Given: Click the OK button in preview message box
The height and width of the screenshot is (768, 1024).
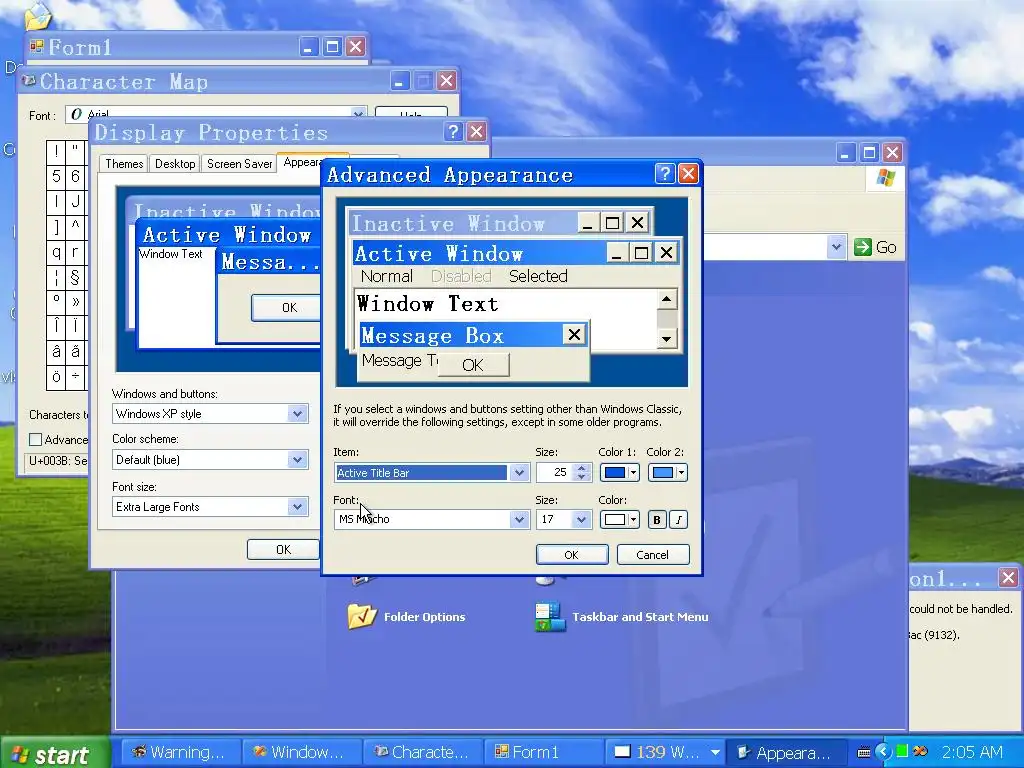Looking at the screenshot, I should (473, 365).
